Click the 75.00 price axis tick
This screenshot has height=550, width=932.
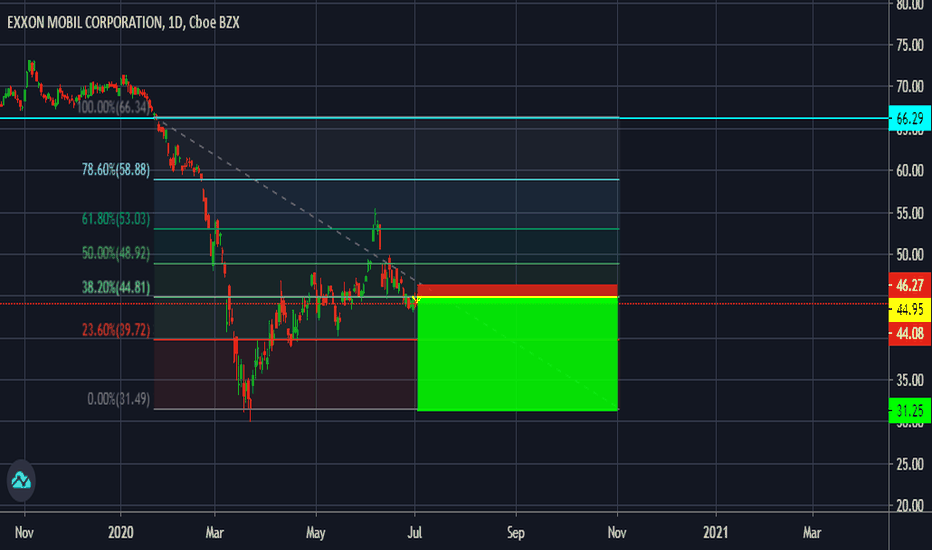pyautogui.click(x=910, y=45)
